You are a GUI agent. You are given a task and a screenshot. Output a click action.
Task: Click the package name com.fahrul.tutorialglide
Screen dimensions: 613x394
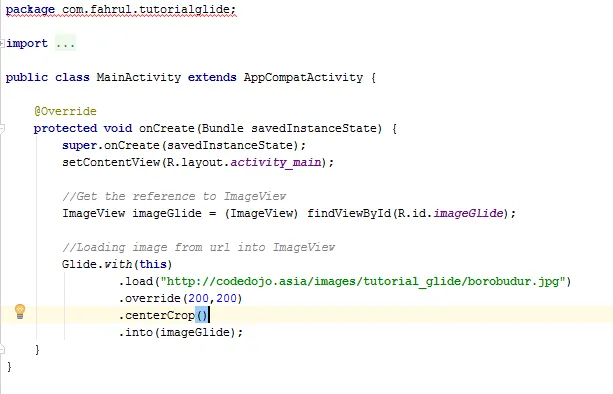(x=147, y=9)
